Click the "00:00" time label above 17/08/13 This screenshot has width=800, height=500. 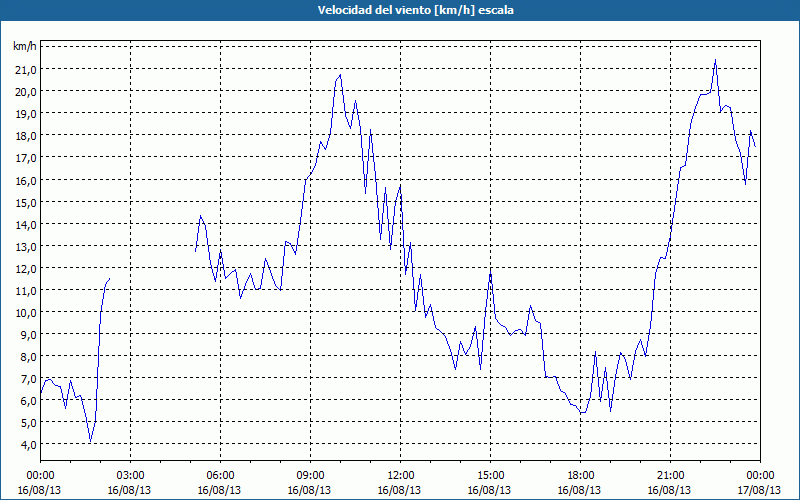[x=760, y=476]
